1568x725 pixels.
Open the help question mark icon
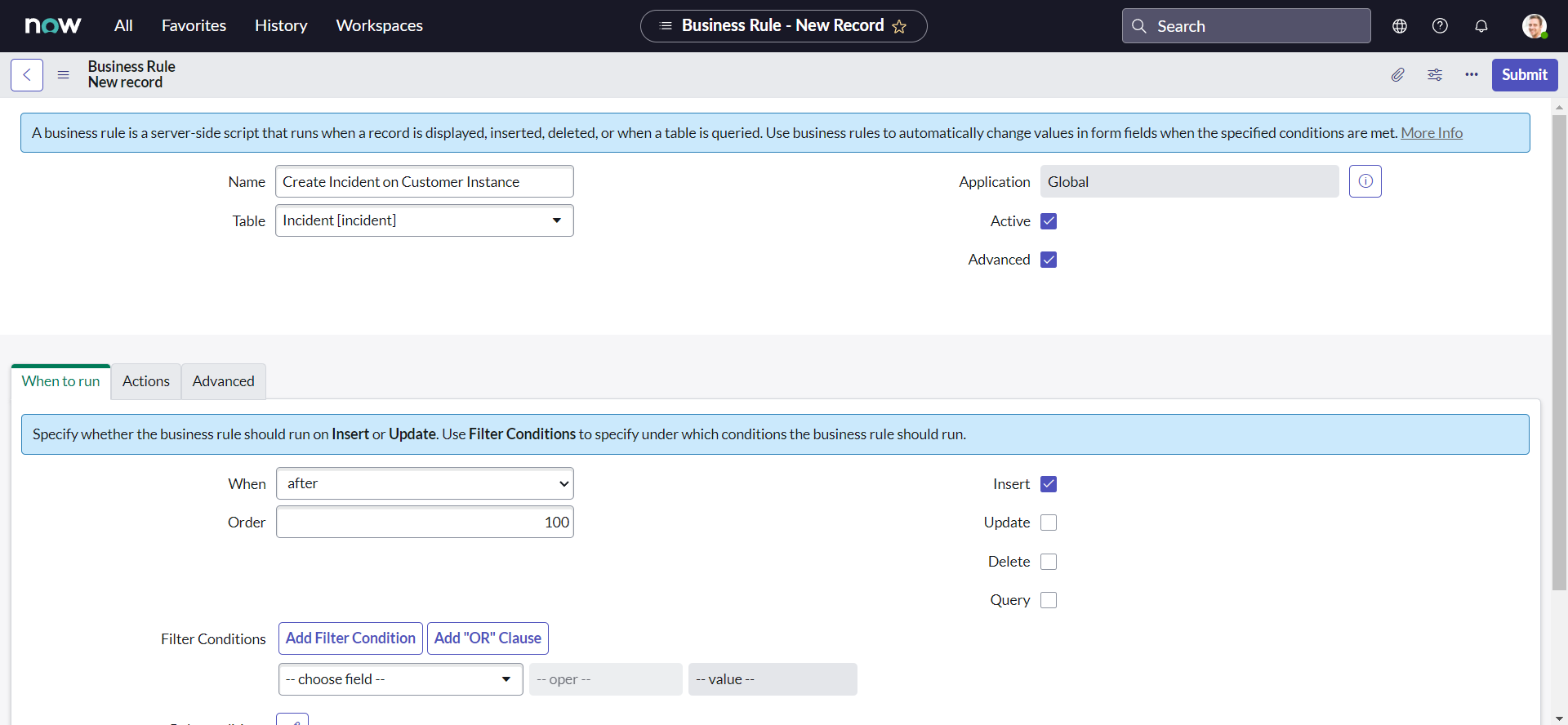pyautogui.click(x=1441, y=26)
